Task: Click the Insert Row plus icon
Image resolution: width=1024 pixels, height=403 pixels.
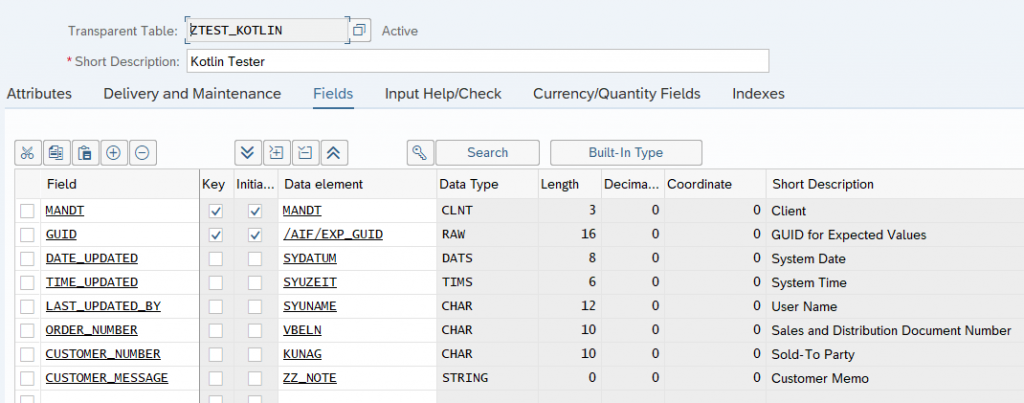Action: coord(114,153)
